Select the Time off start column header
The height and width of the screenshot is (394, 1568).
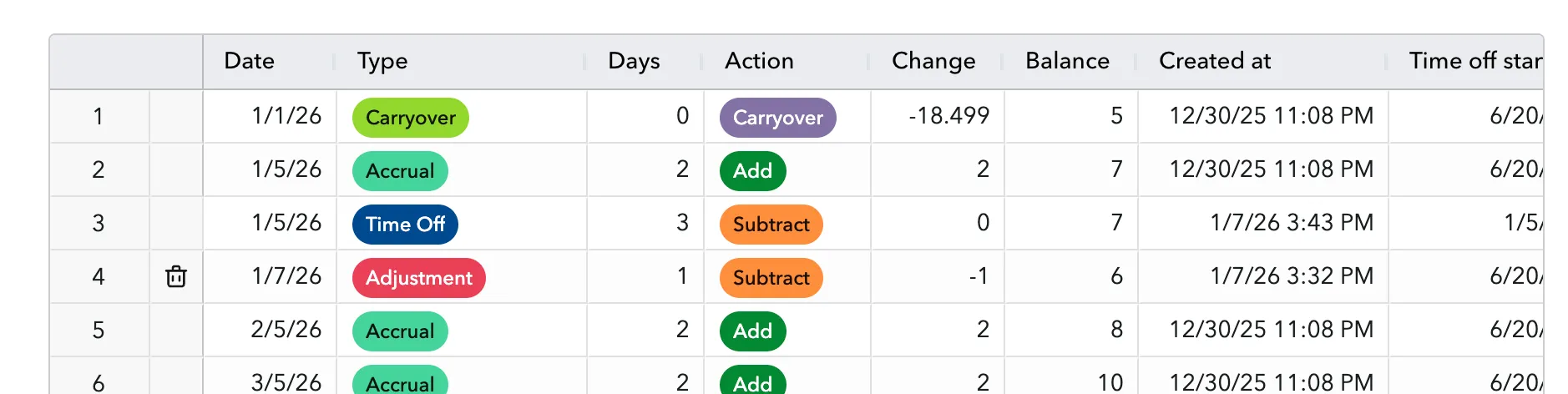coord(1465,61)
